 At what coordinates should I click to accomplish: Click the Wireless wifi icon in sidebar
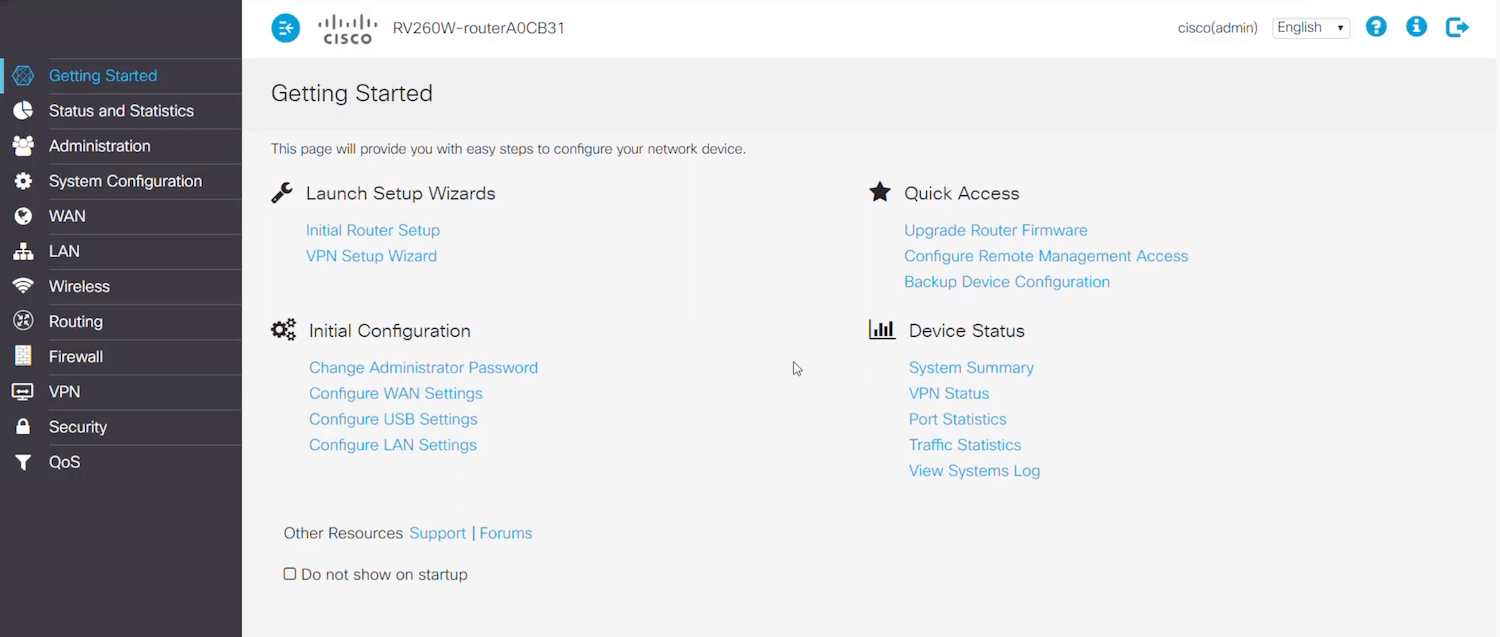coord(23,287)
